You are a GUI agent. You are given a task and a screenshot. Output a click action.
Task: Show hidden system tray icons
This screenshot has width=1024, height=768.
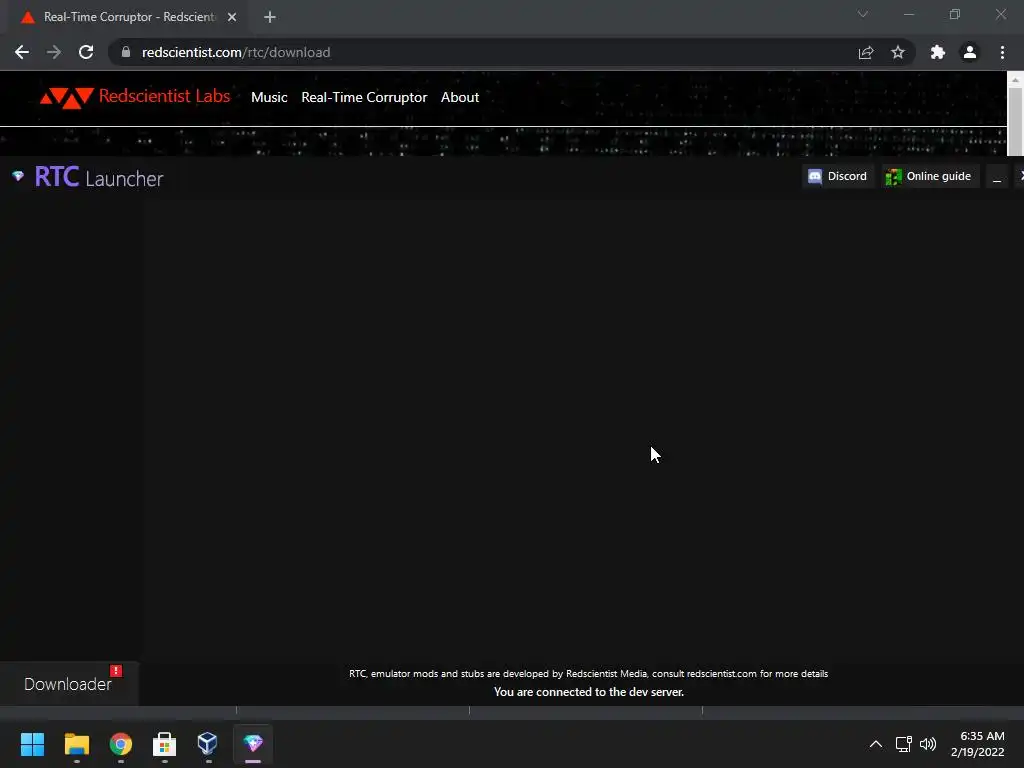coord(876,744)
